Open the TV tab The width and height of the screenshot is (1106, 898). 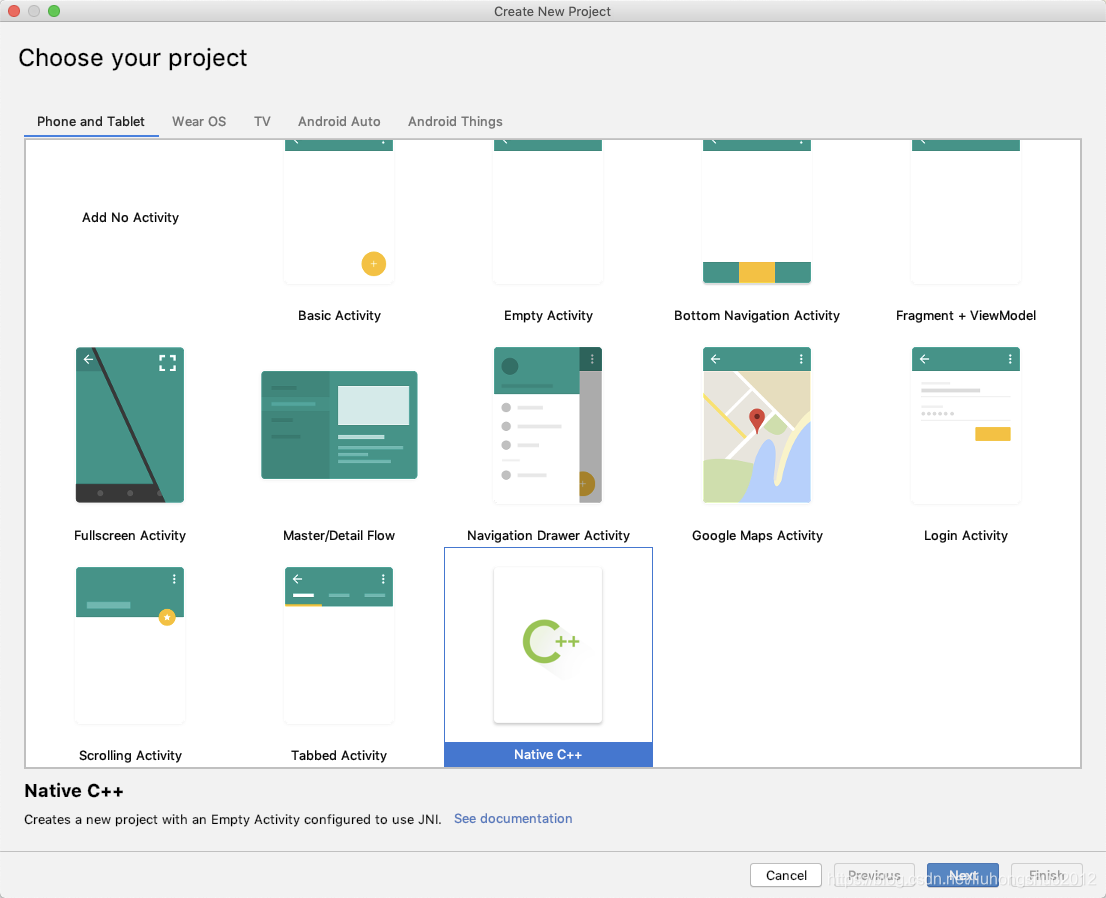pyautogui.click(x=262, y=121)
